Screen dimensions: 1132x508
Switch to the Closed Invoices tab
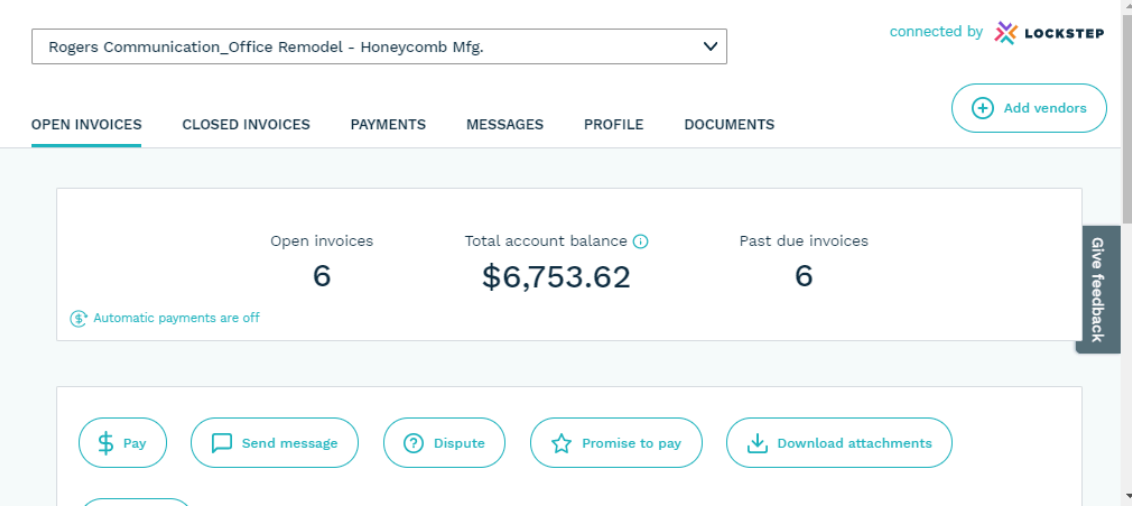pyautogui.click(x=246, y=125)
